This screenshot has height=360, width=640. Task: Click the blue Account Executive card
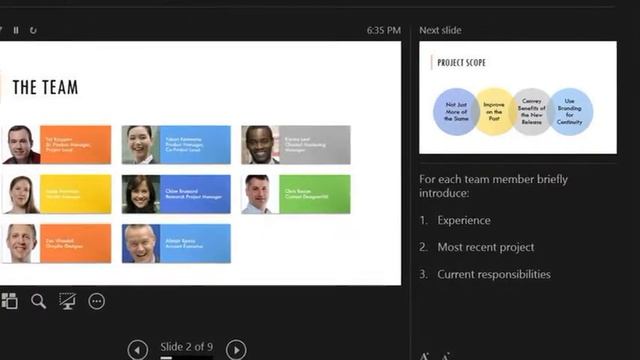click(195, 244)
